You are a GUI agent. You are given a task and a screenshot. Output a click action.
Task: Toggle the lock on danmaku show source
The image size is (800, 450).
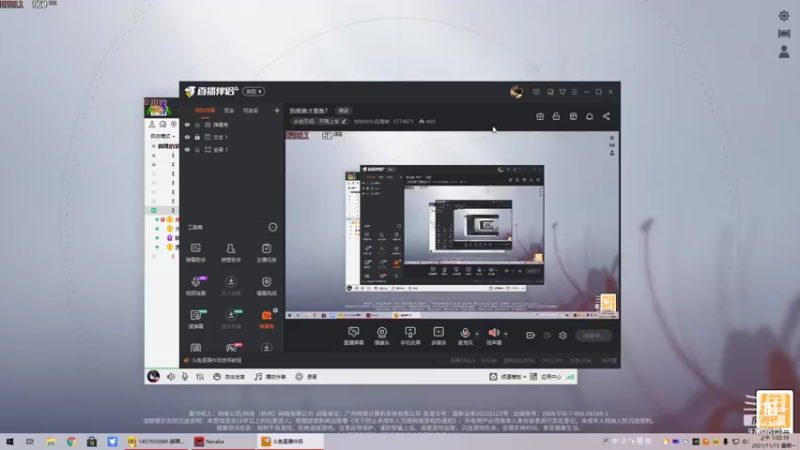point(197,124)
